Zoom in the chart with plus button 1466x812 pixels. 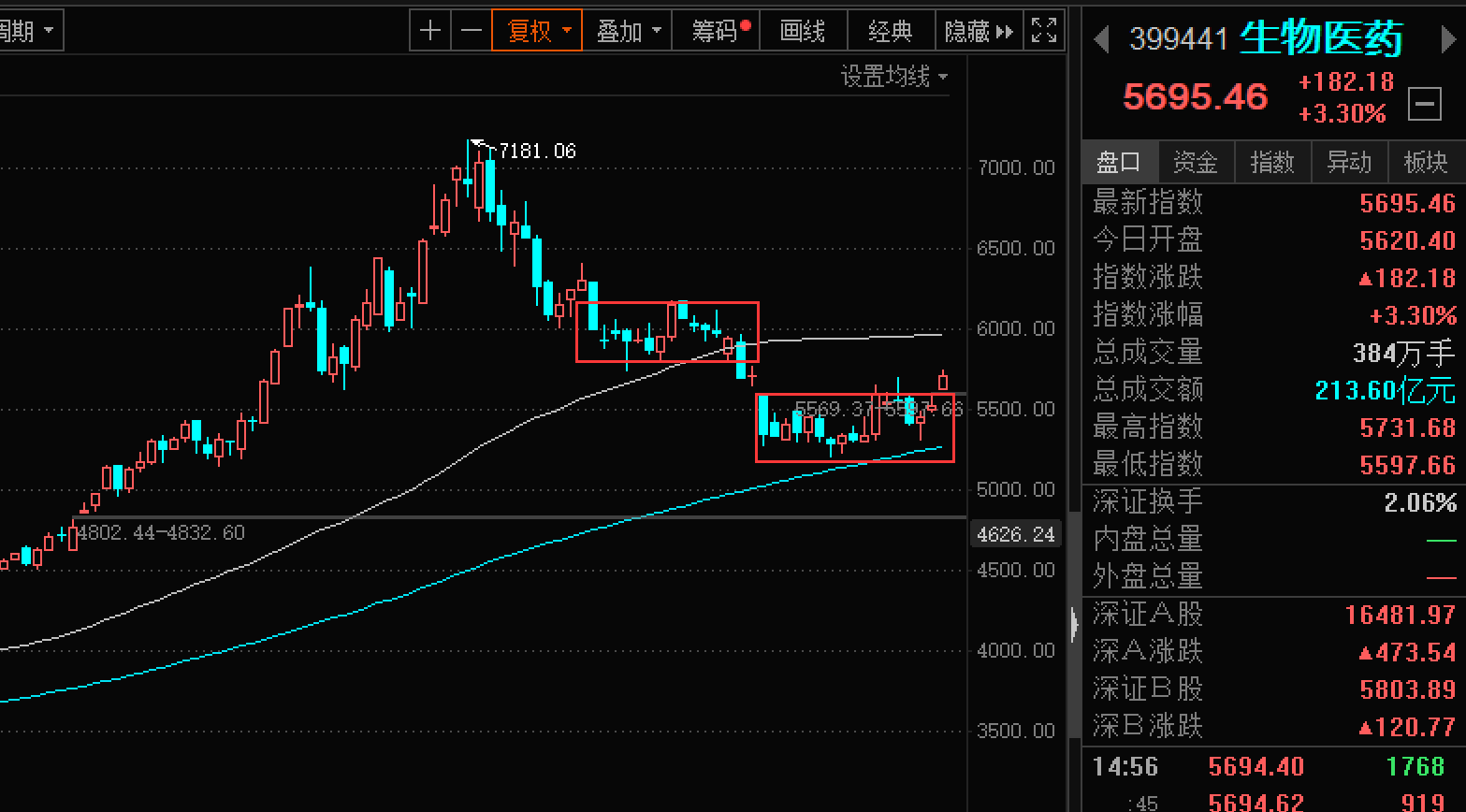tap(430, 31)
